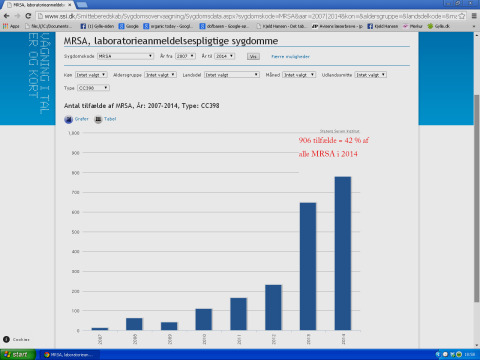Open the Apps bookmarks shortcut
The image size is (480, 360).
coord(11,26)
